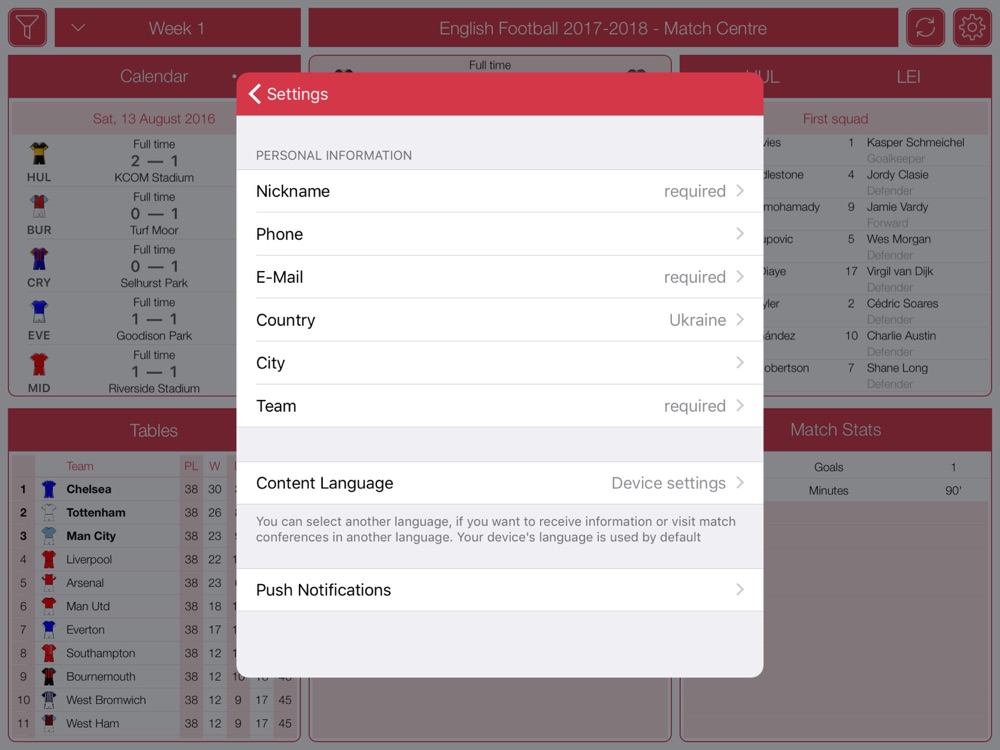Open the E-Mail row chevron

[740, 277]
